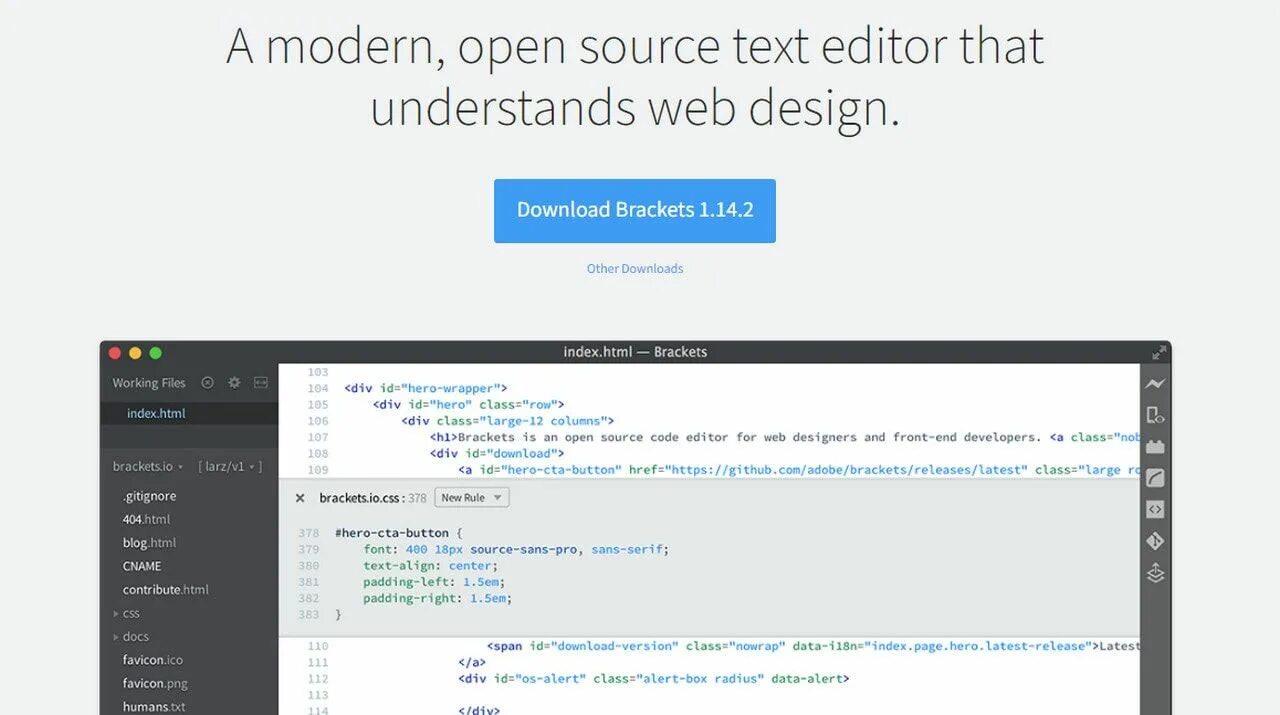Click the font property on line 379
Viewport: 1280px width, 715px height.
click(378, 549)
